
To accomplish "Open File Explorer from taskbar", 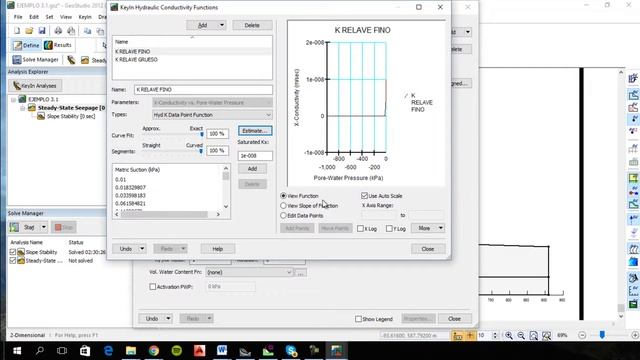I will [x=131, y=351].
